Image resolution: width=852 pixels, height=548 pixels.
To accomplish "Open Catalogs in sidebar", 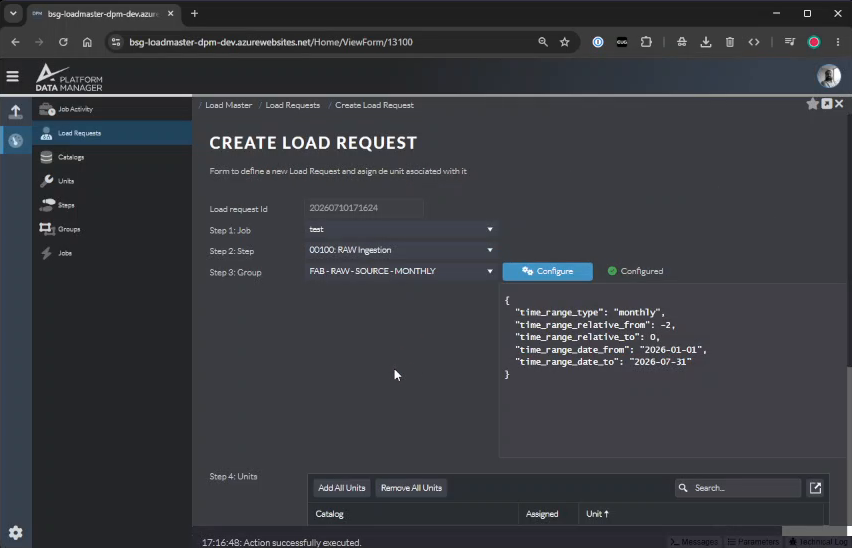I will pyautogui.click(x=112, y=157).
